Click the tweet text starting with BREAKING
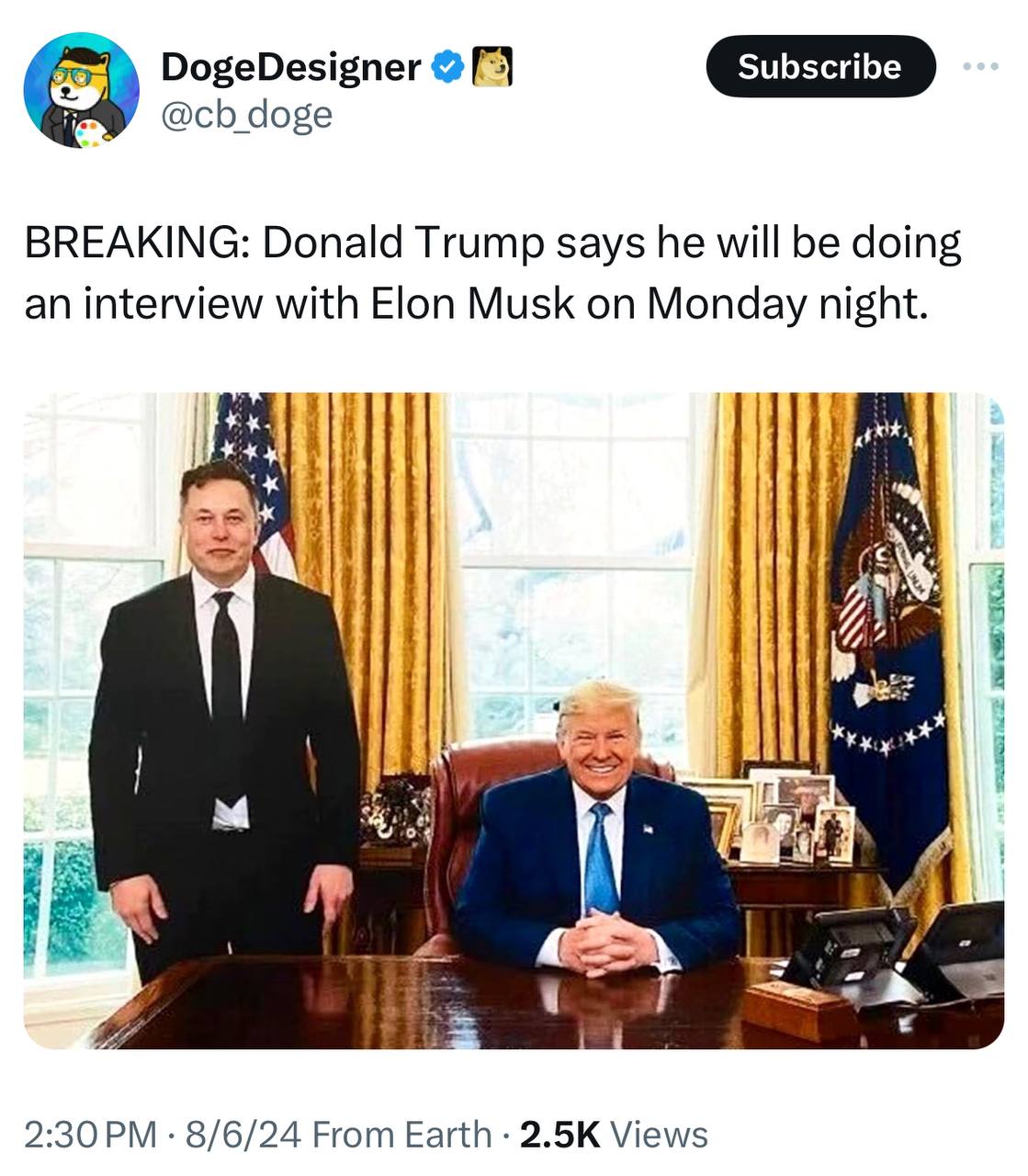The width and height of the screenshot is (1028, 1176). [492, 273]
